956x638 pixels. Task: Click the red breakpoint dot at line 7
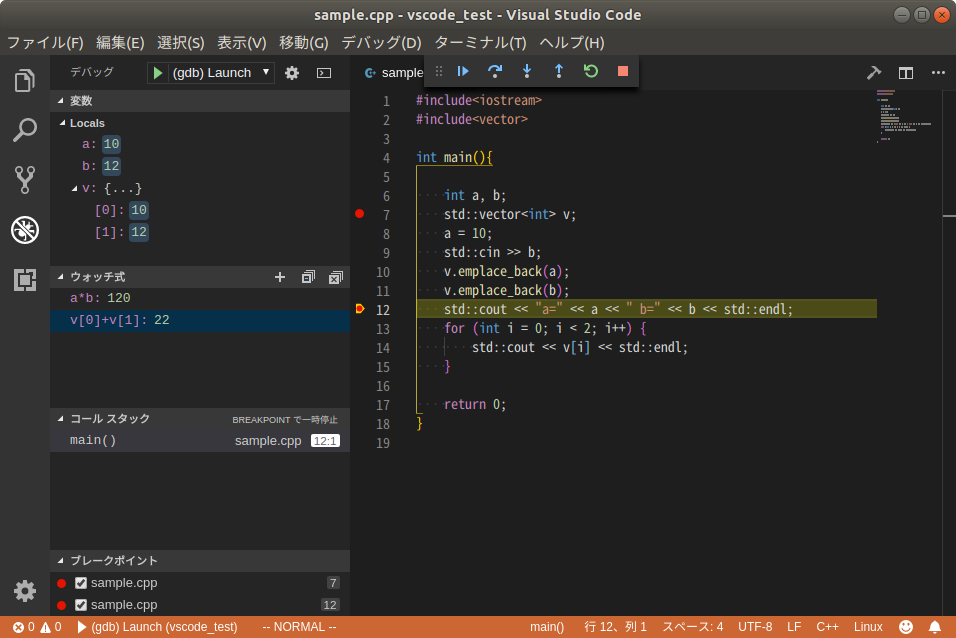coord(360,213)
